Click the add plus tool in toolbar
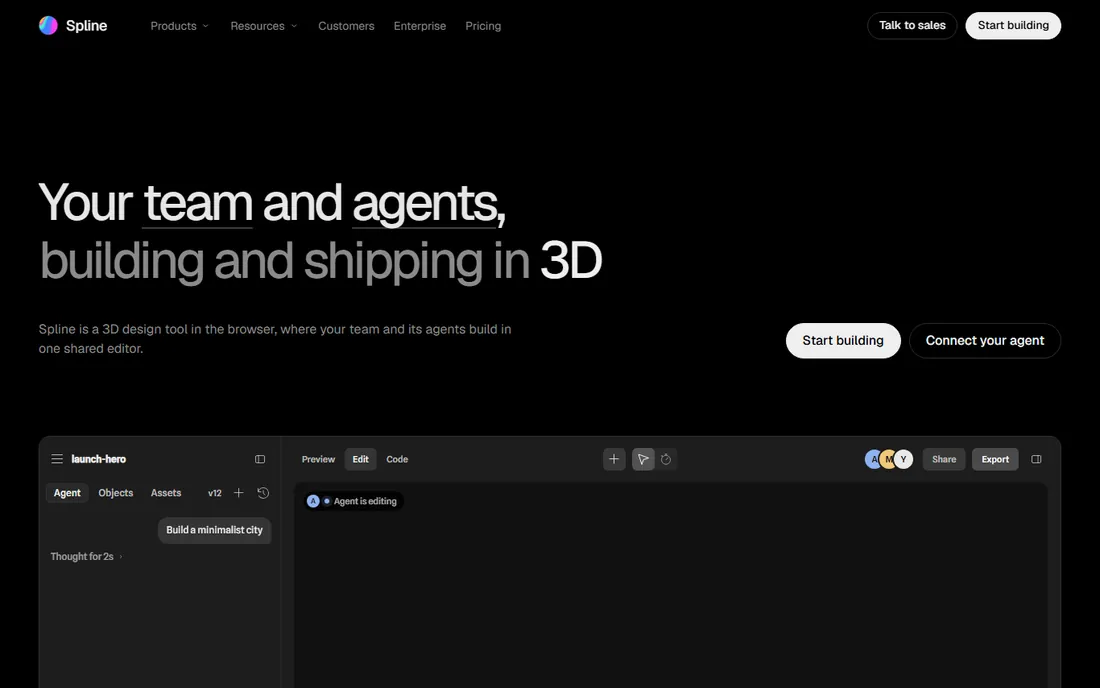Viewport: 1100px width, 688px height. click(x=614, y=459)
